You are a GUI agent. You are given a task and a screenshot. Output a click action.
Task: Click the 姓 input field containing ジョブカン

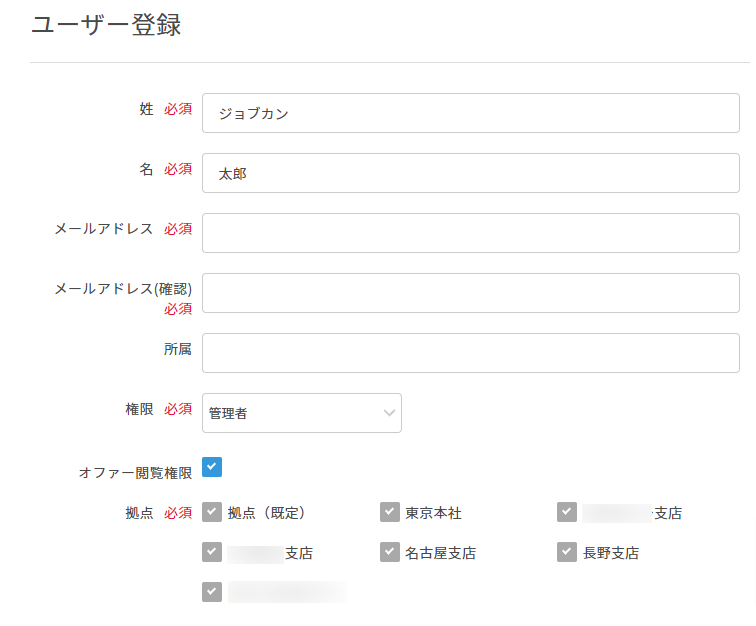pyautogui.click(x=470, y=113)
